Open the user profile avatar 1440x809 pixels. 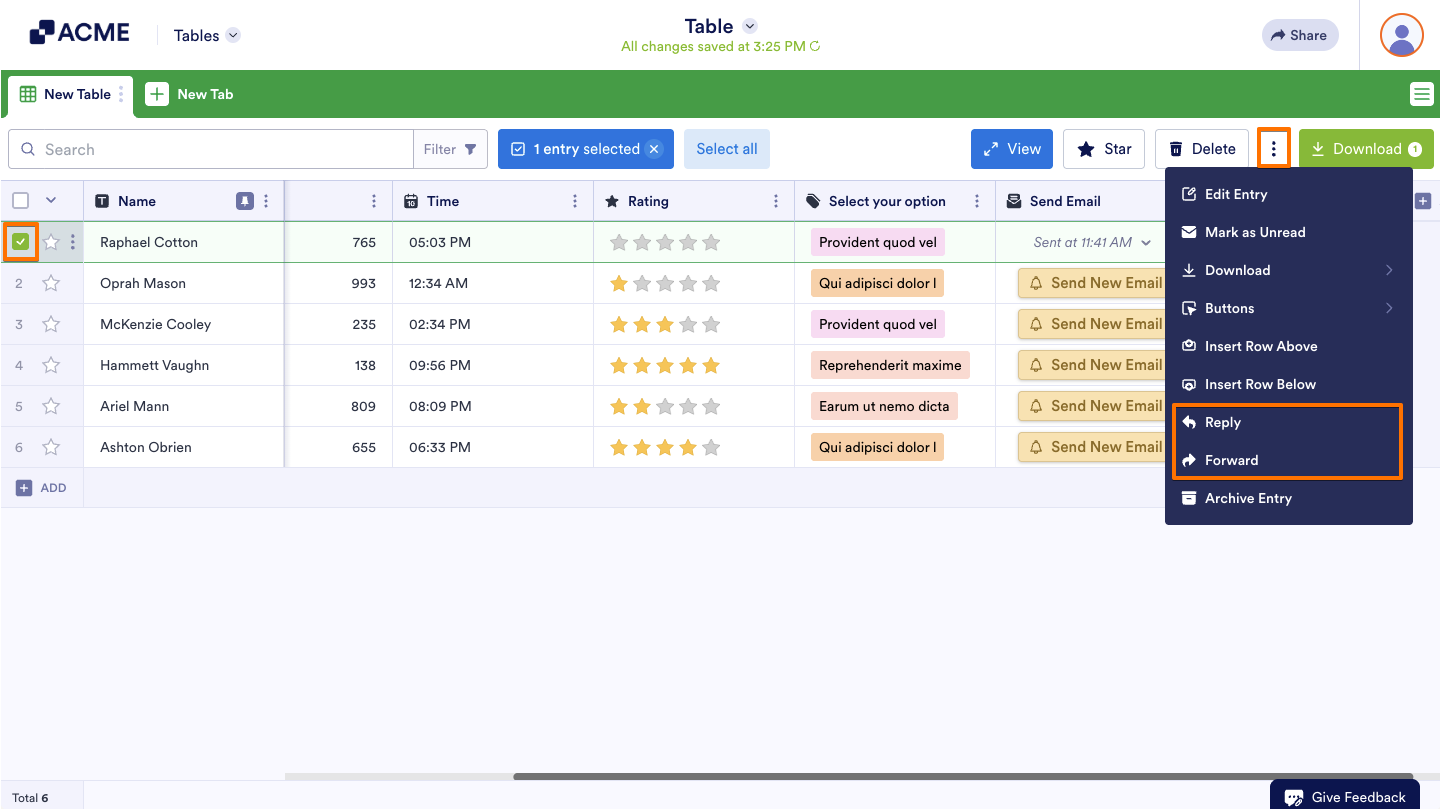click(x=1402, y=35)
